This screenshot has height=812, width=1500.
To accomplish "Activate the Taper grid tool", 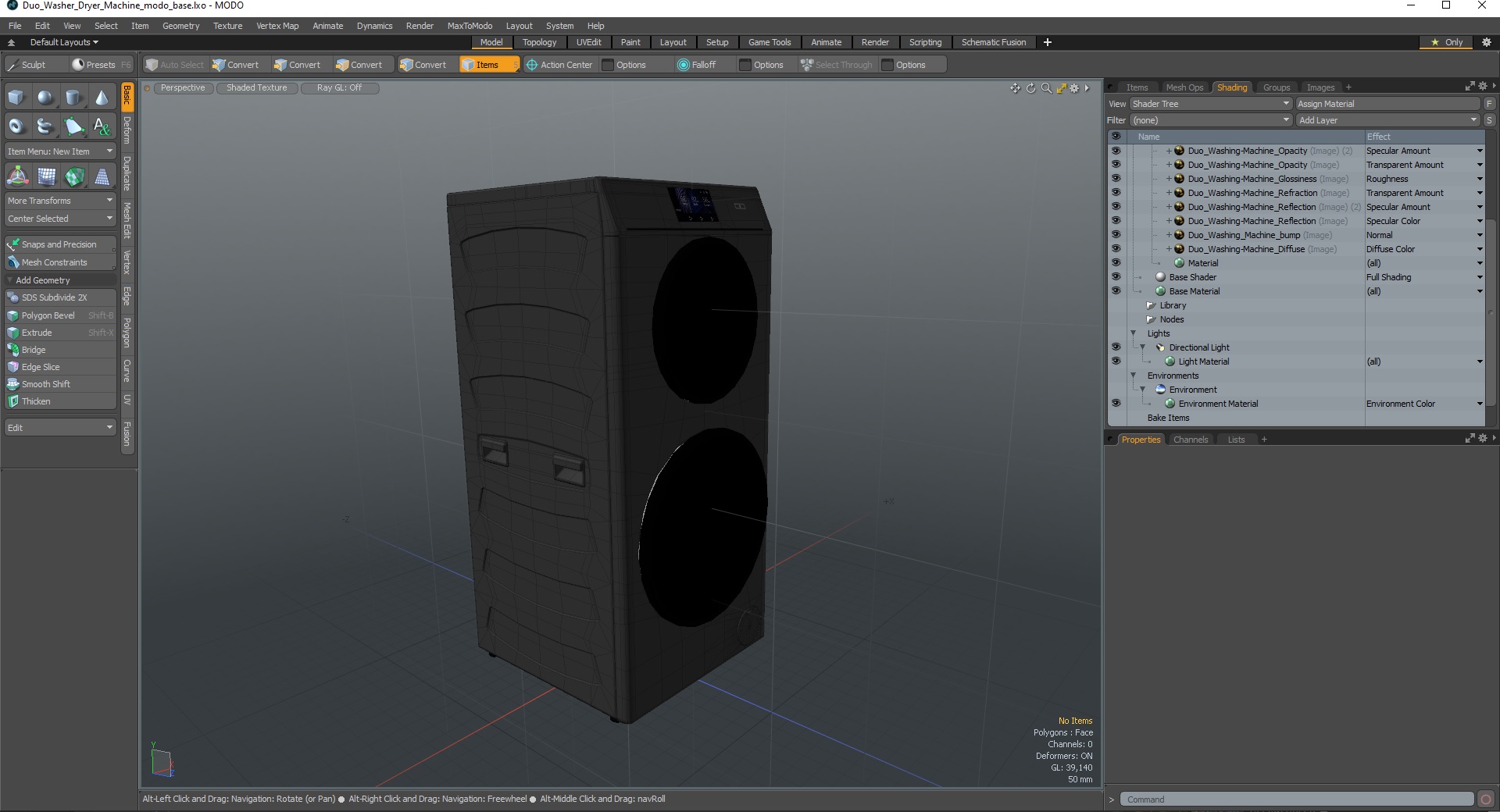I will (x=102, y=176).
